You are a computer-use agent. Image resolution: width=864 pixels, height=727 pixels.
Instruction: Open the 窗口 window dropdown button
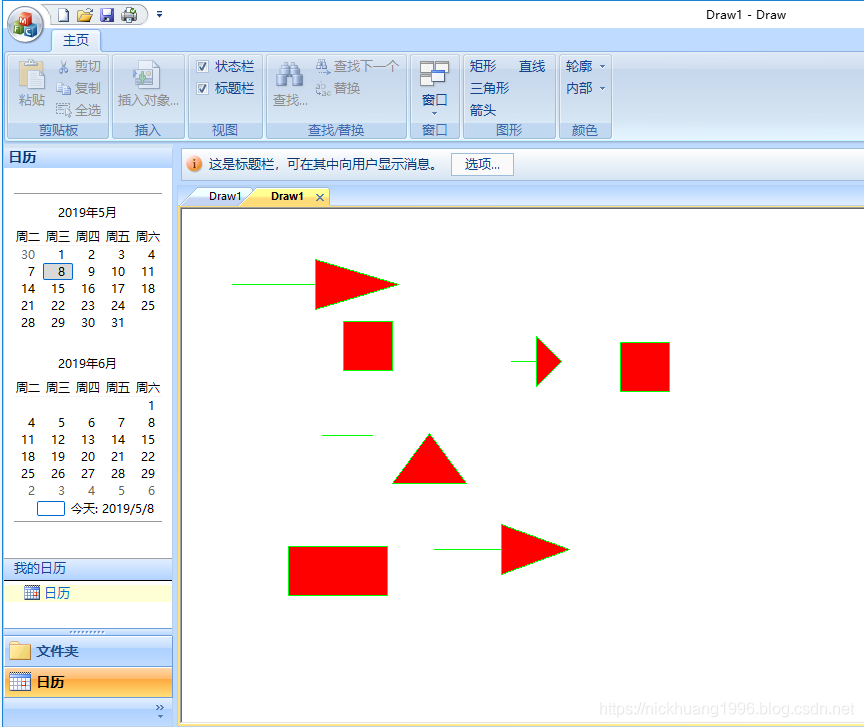coord(435,87)
